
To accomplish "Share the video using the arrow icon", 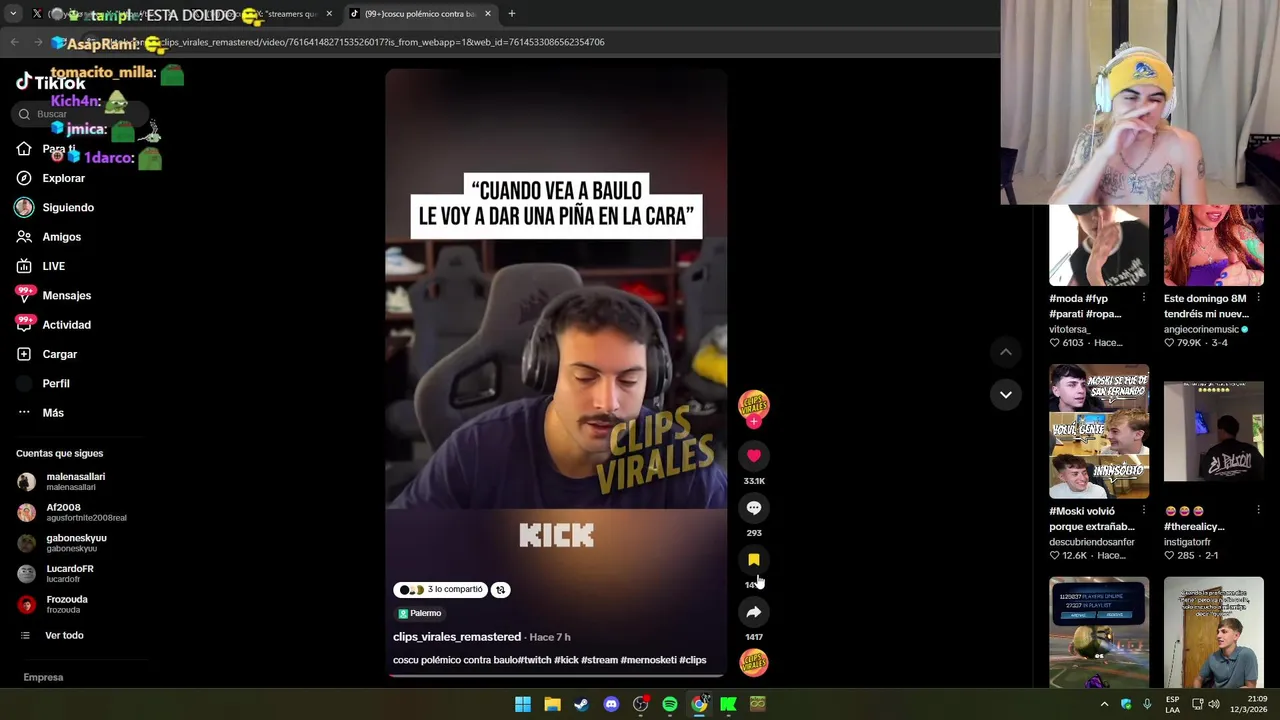I will (x=754, y=612).
